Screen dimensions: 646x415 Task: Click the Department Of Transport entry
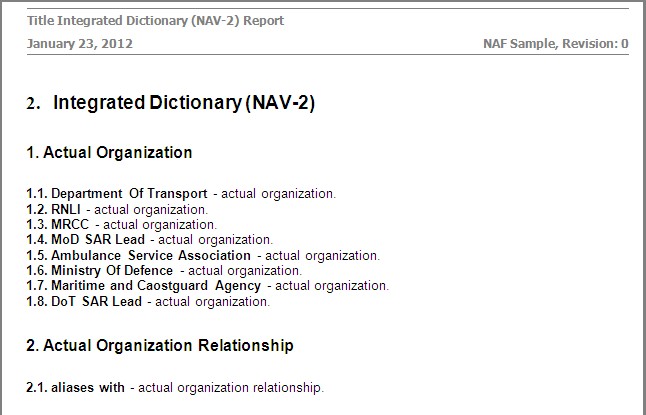point(129,194)
